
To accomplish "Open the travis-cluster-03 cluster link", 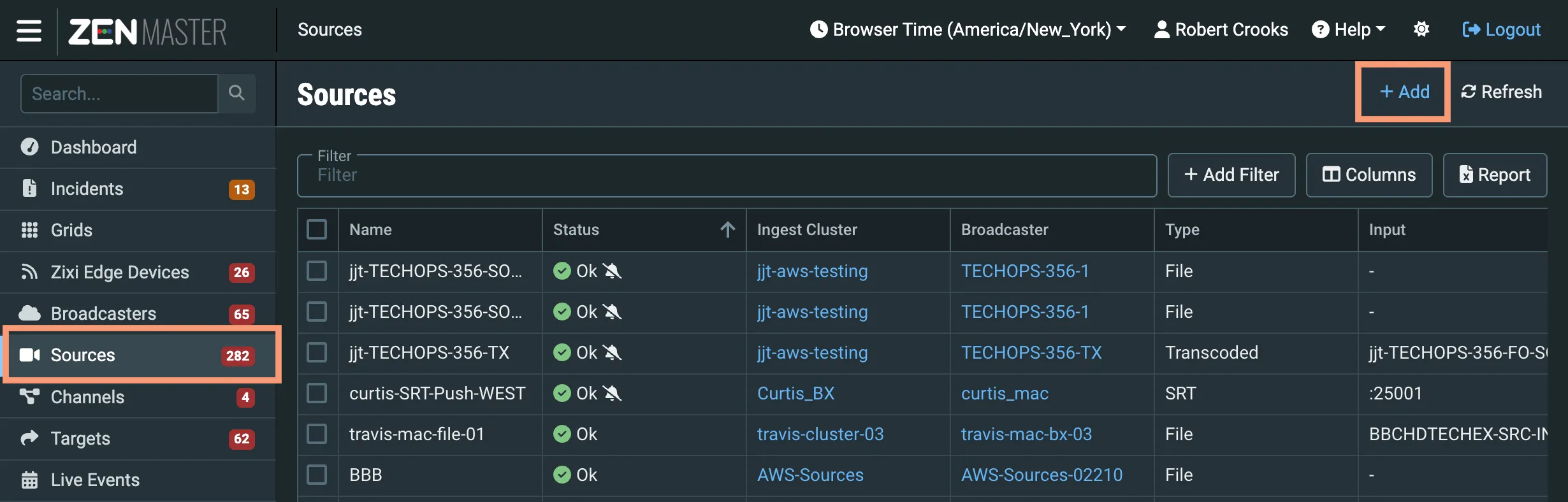I will click(820, 434).
